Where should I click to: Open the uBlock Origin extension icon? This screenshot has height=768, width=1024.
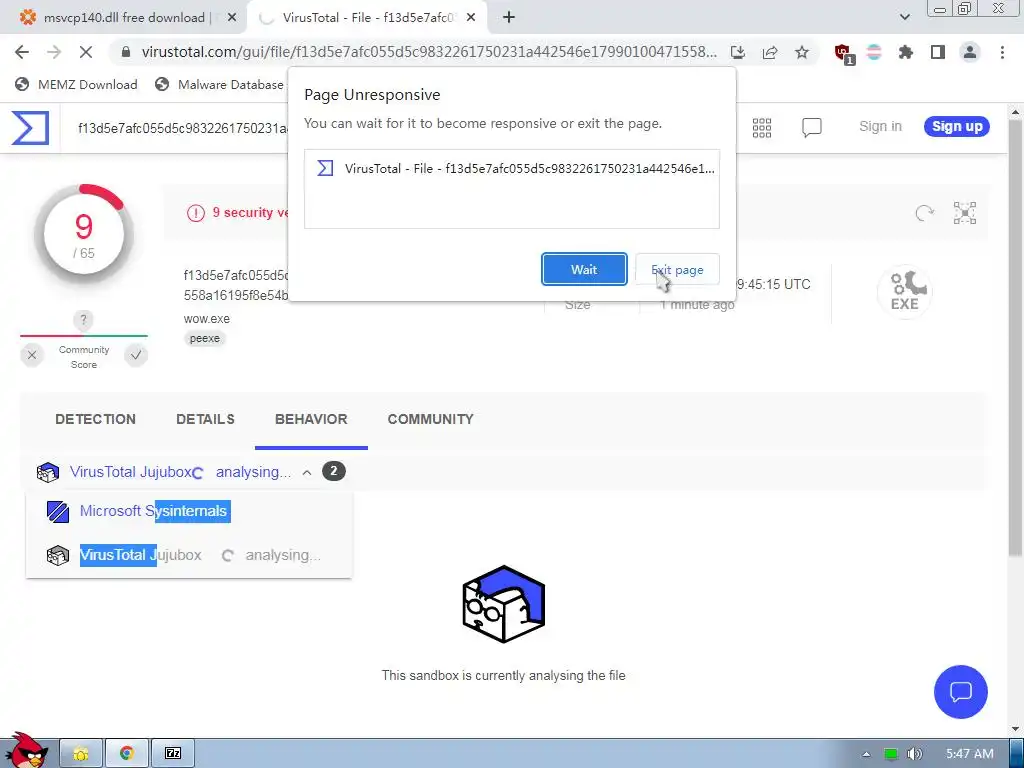(x=843, y=53)
